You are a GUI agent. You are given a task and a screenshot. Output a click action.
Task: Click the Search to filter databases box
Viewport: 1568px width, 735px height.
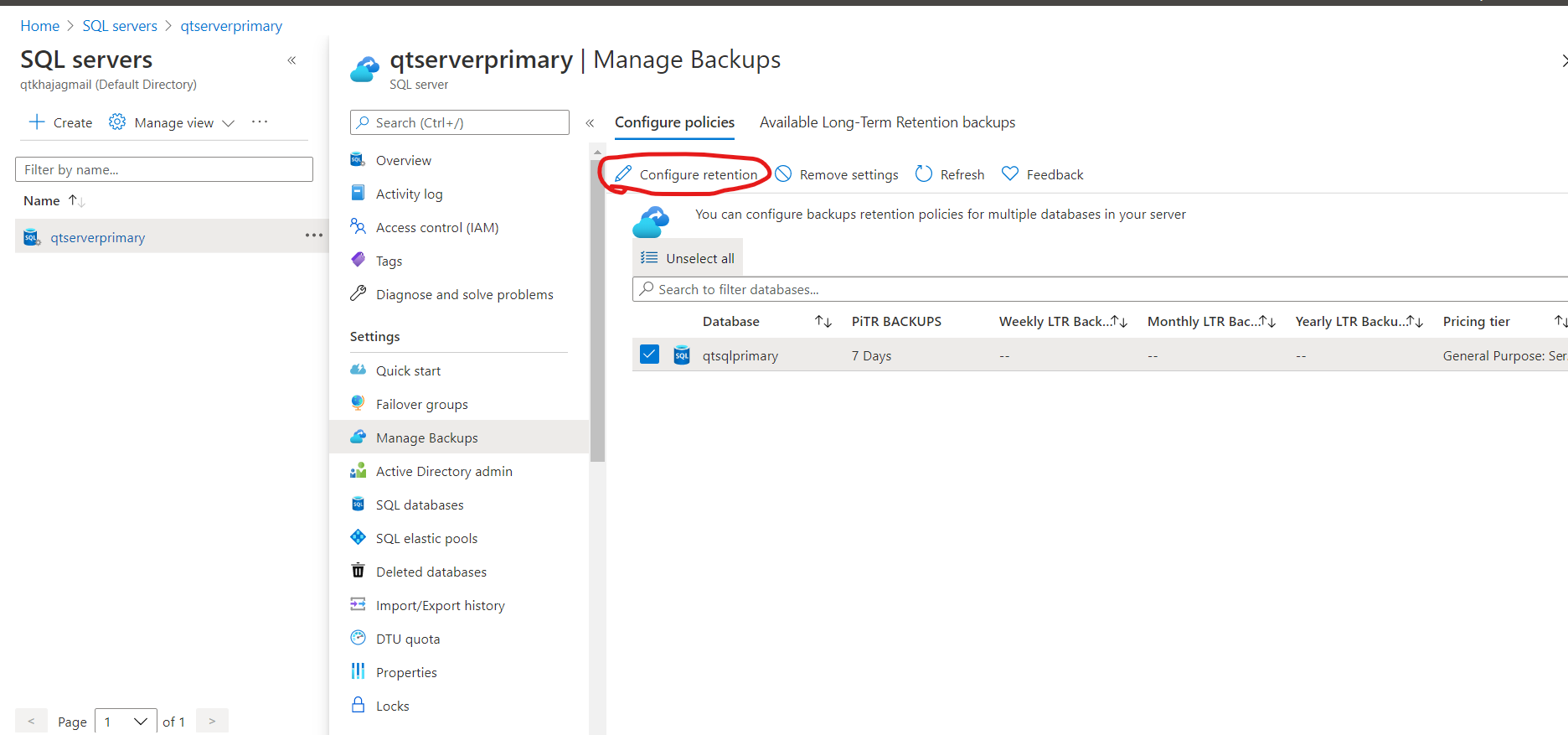(1100, 289)
